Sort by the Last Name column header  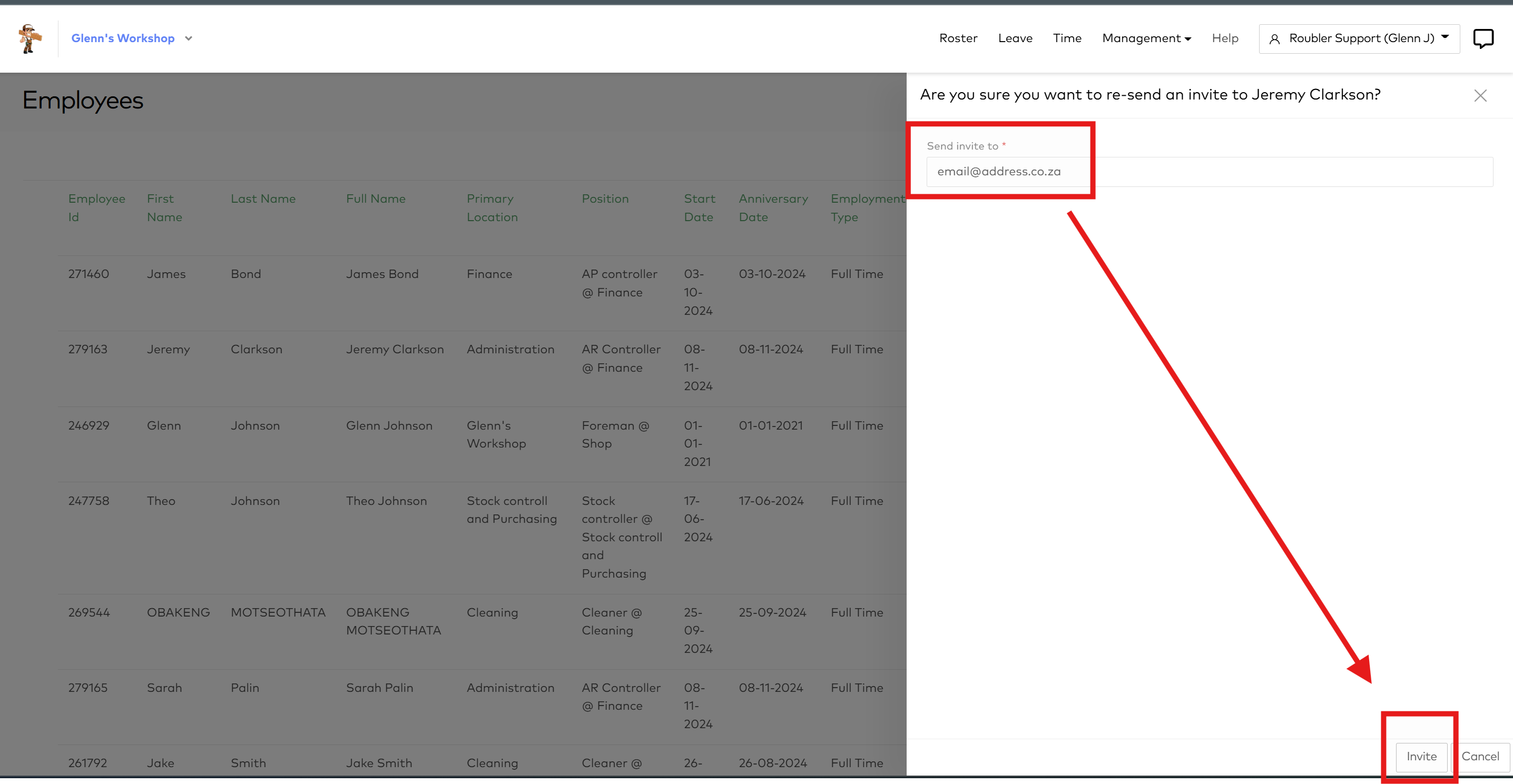[x=262, y=199]
